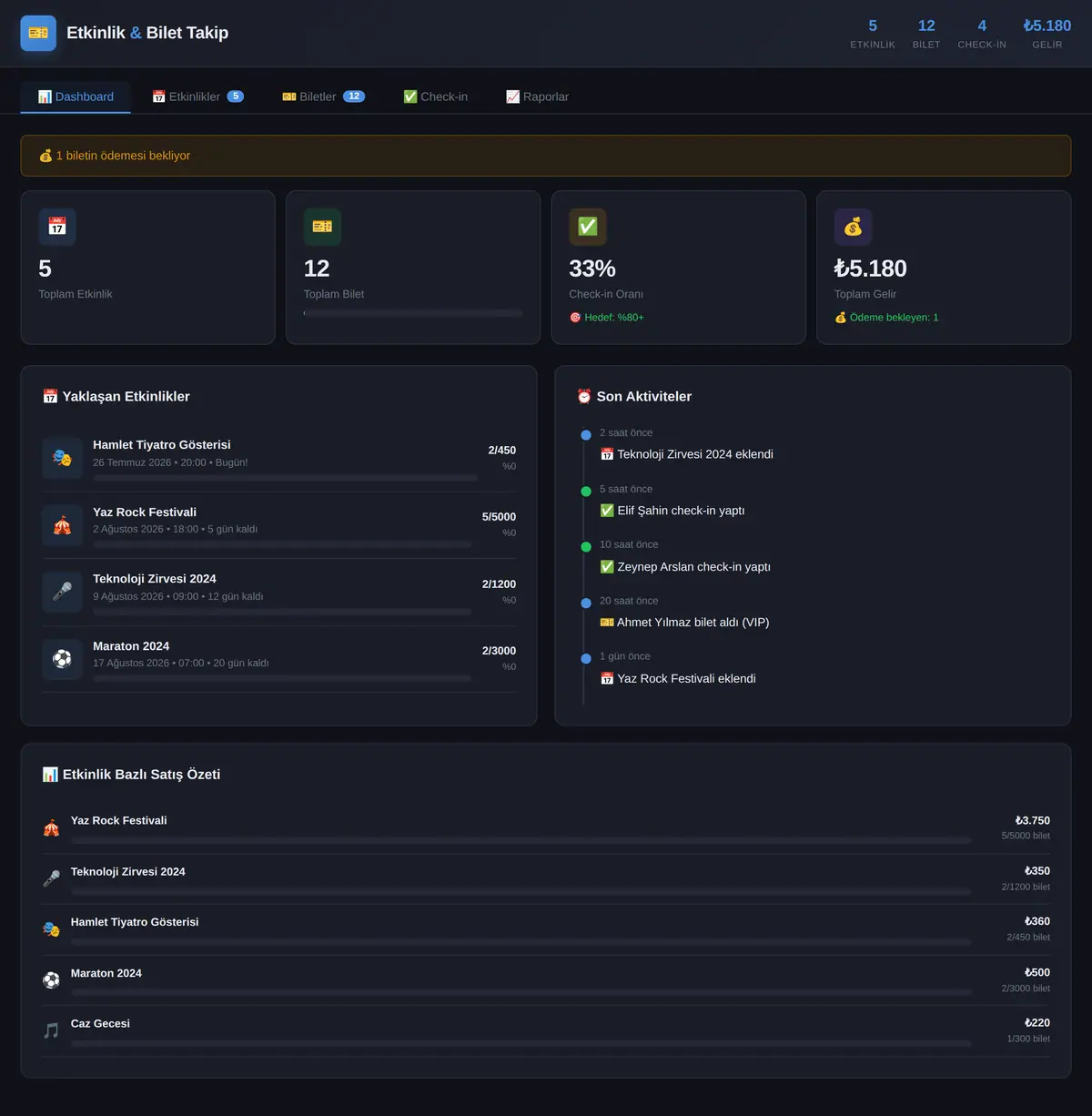Switch to the Etkinlikler tab
1092x1116 pixels.
(x=197, y=96)
